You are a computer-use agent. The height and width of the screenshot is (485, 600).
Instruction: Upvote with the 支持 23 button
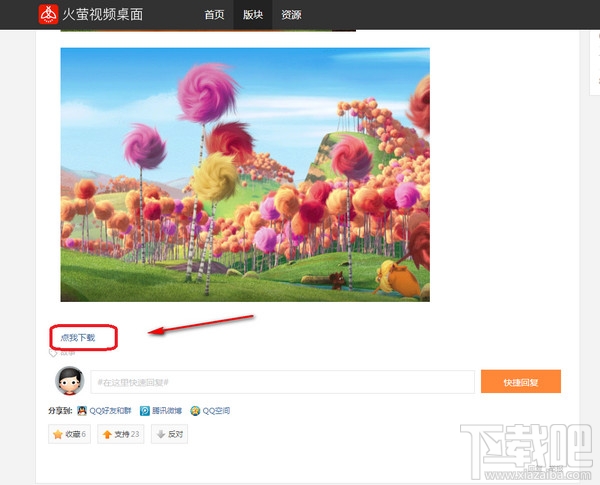[121, 434]
